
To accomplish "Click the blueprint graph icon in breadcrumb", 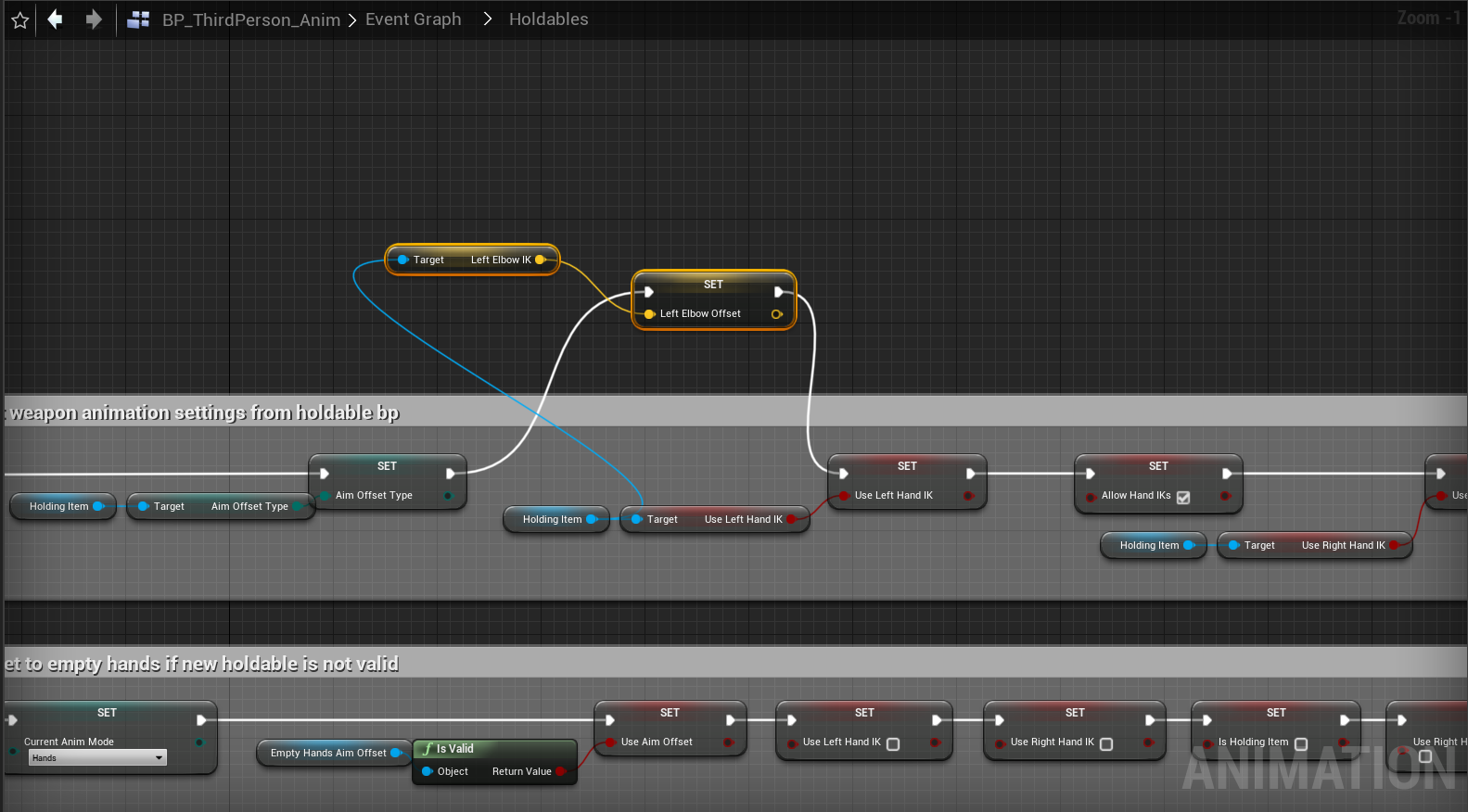I will point(138,19).
